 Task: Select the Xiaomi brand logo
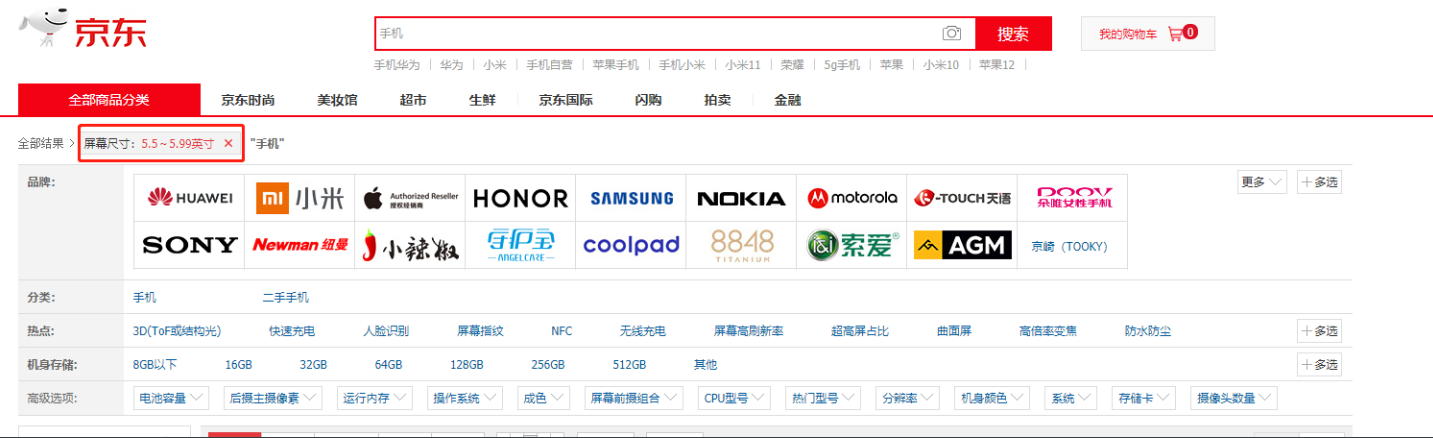pos(300,198)
